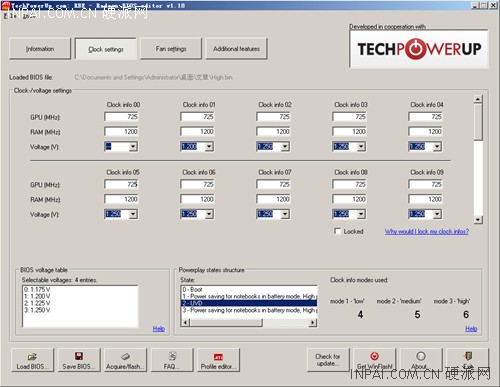Click the Get WinFlash red power icon
This screenshot has width=500, height=387.
[x=375, y=360]
